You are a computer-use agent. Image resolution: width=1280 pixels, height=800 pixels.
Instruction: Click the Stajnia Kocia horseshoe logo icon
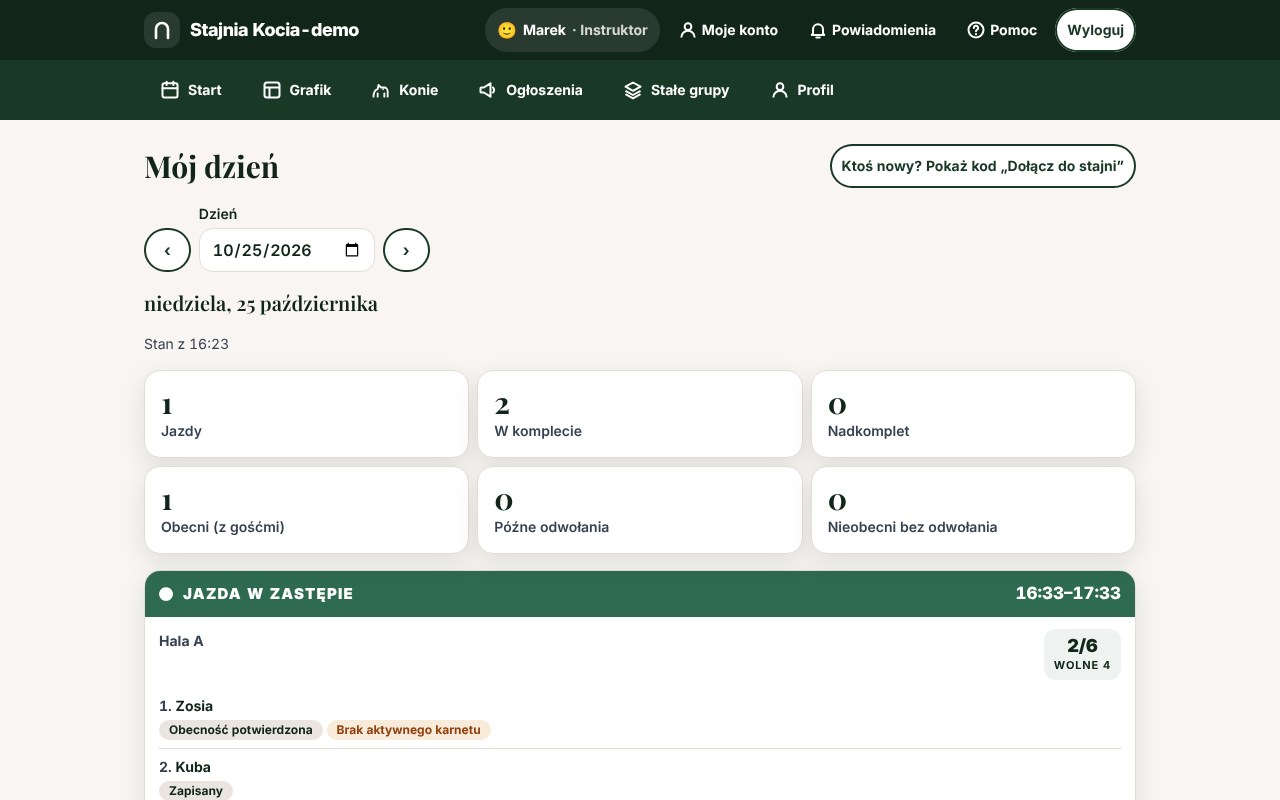pos(162,30)
